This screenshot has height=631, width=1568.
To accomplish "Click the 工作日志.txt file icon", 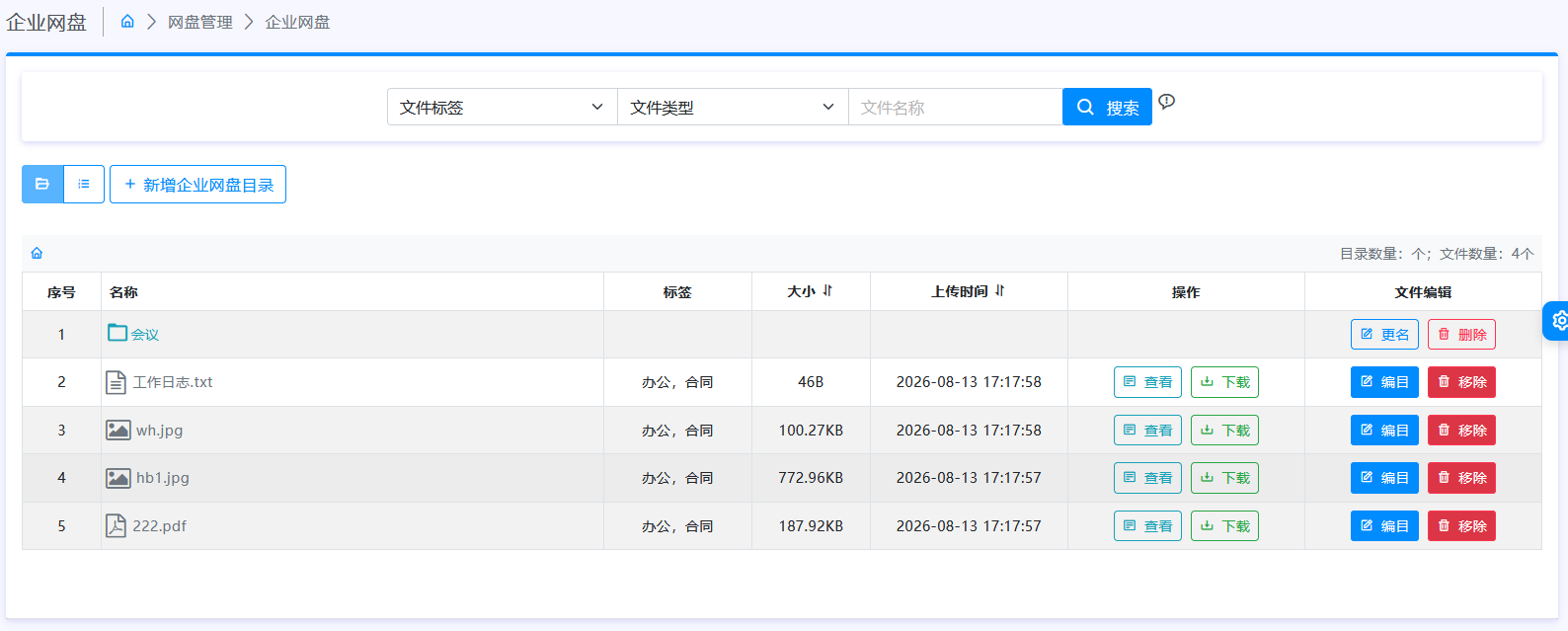I will click(x=116, y=382).
